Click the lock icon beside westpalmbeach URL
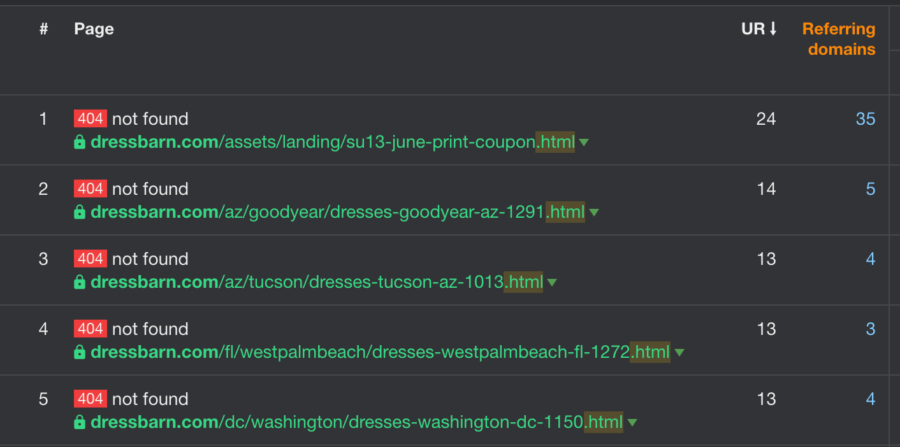Screen dimensions: 900x447 [x=80, y=352]
